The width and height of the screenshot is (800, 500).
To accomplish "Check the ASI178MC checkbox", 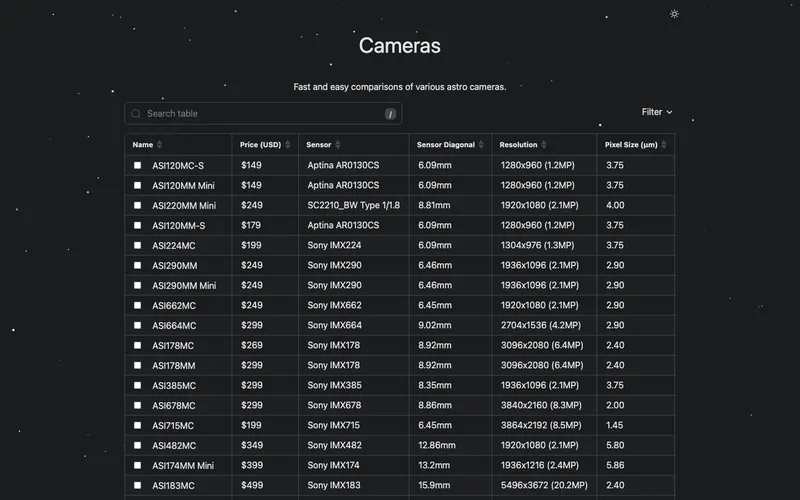I will click(137, 345).
